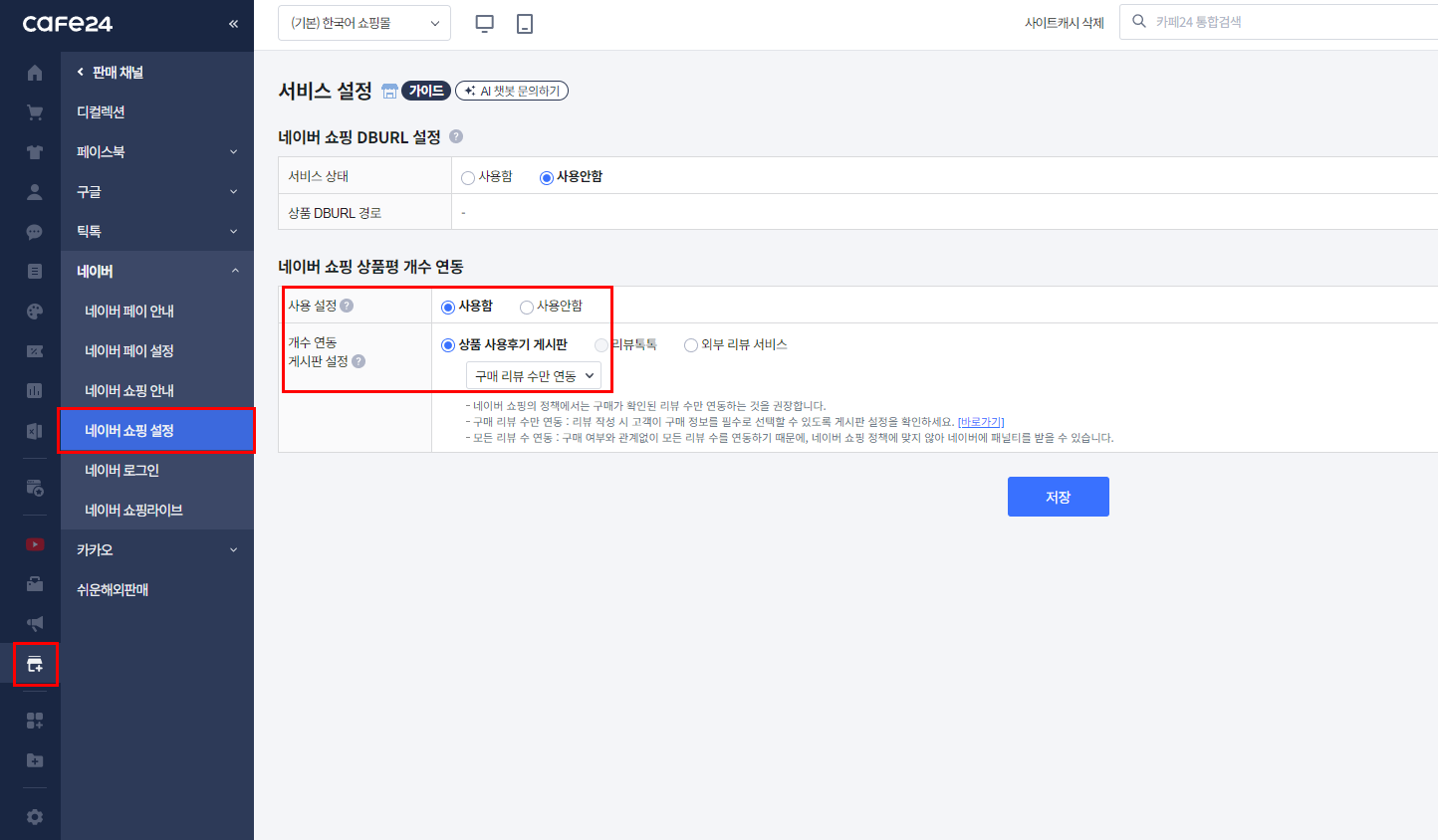Open the briefcase sidebar icon
This screenshot has width=1438, height=840.
click(35, 584)
